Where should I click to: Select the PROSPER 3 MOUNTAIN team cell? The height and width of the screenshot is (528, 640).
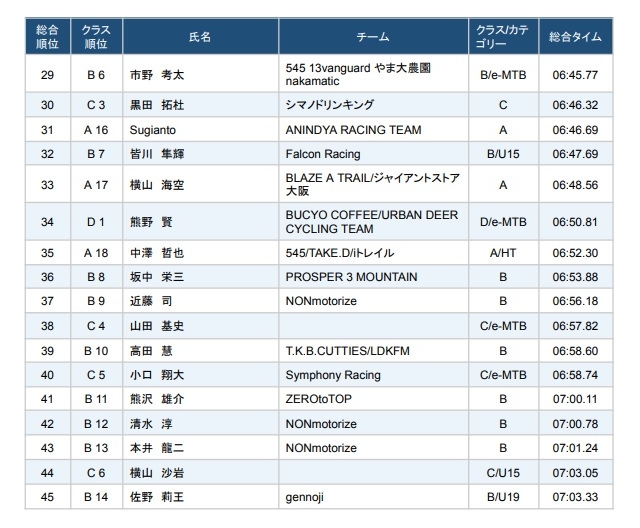(351, 277)
